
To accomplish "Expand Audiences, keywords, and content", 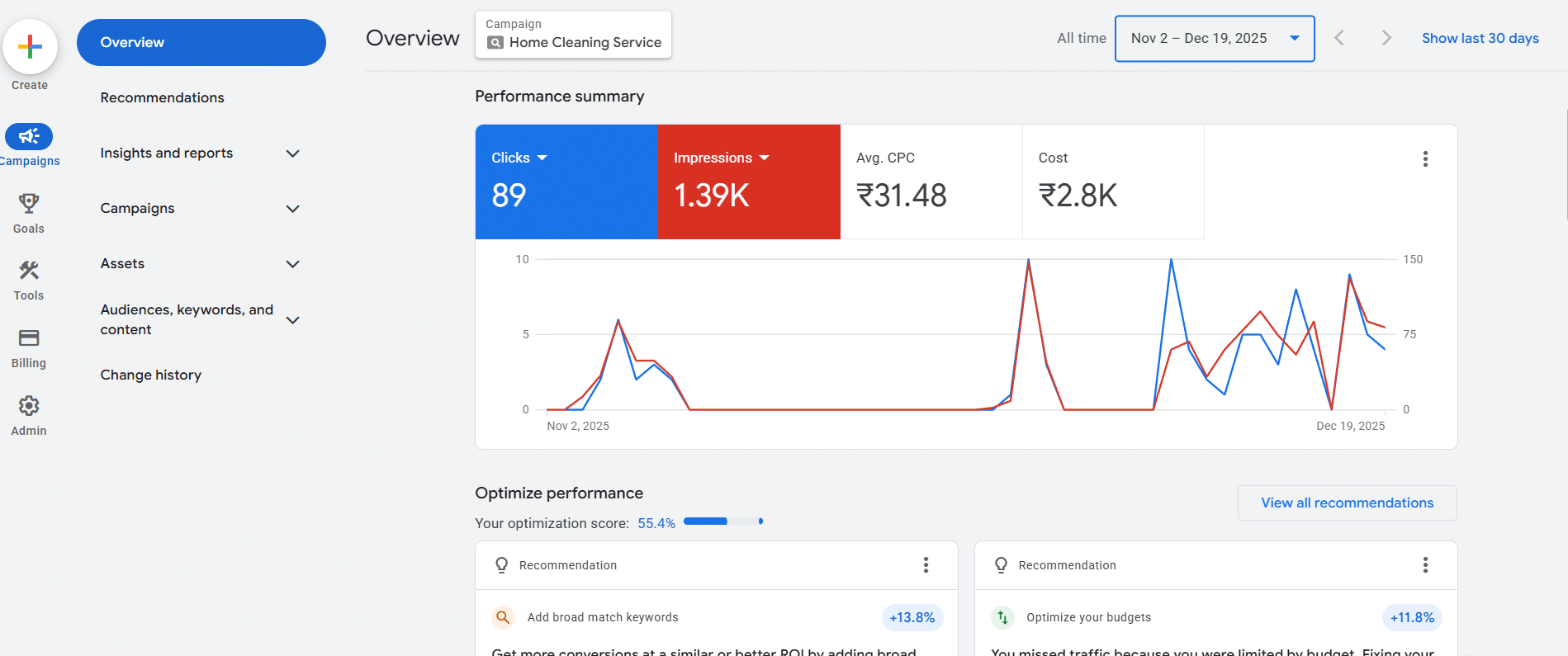I will coord(292,320).
